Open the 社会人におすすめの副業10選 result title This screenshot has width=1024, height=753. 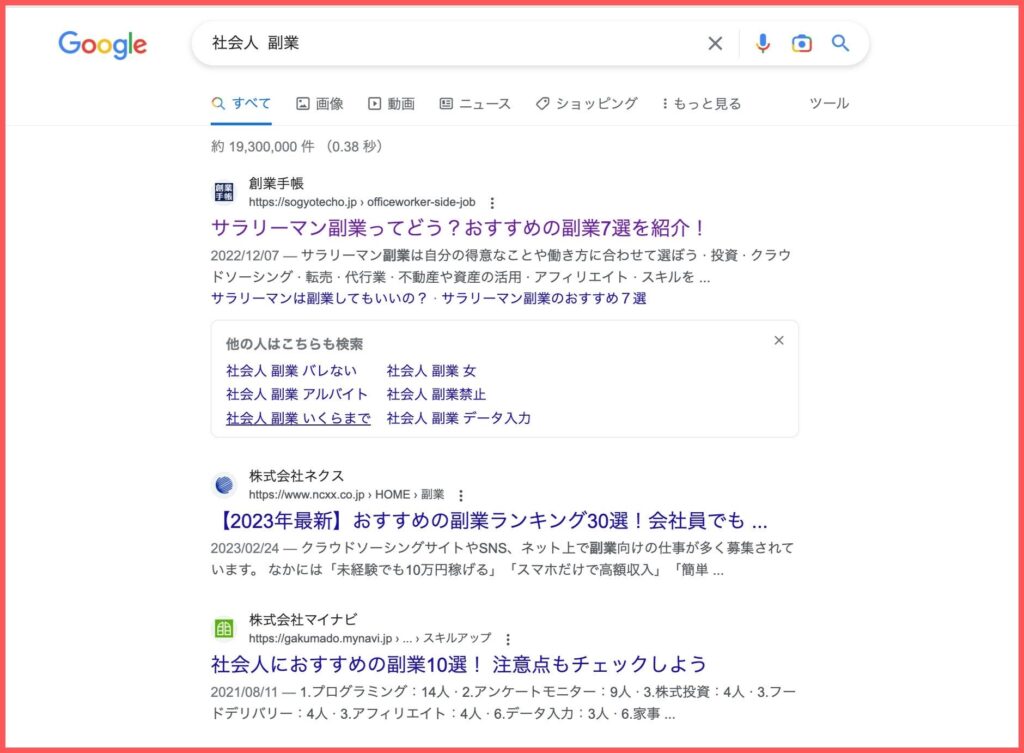(x=459, y=664)
